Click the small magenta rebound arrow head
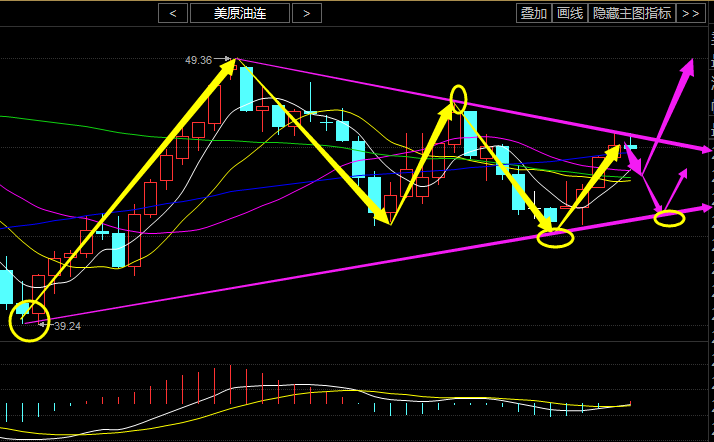The height and width of the screenshot is (442, 714). tap(684, 174)
